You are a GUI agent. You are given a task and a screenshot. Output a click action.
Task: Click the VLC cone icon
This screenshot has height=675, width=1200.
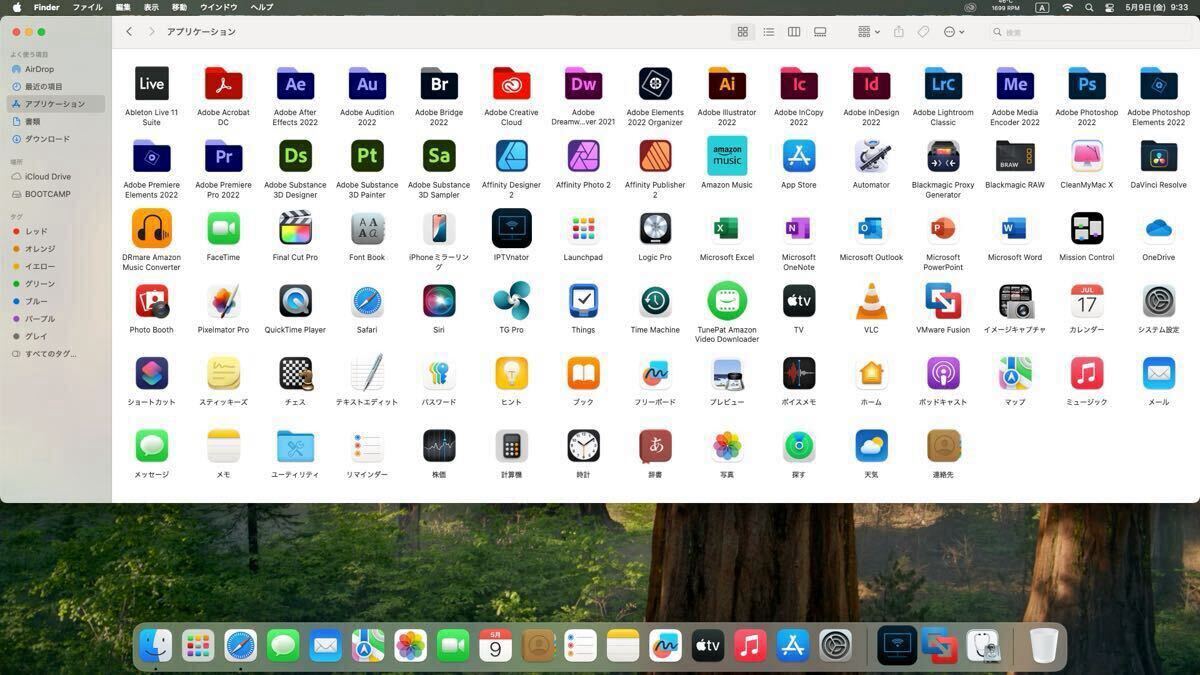tap(871, 301)
